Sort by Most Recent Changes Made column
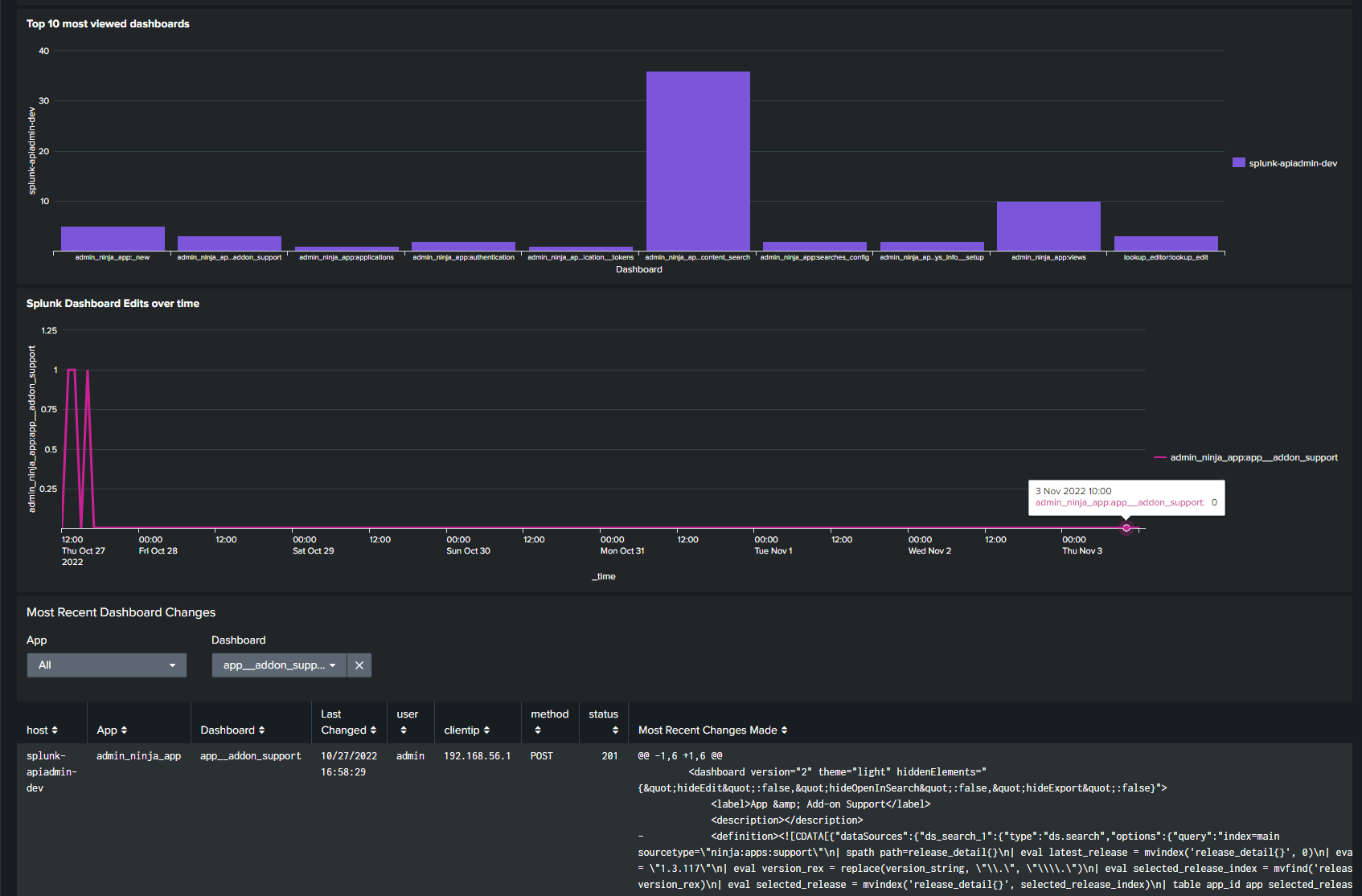This screenshot has height=896, width=1362. 712,730
